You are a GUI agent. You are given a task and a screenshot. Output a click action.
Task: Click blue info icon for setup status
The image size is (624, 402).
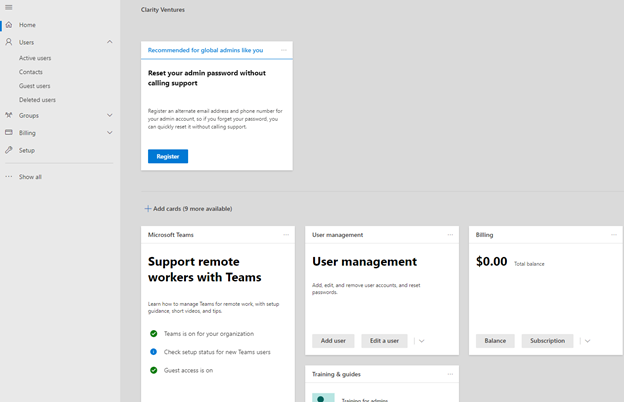(x=153, y=352)
